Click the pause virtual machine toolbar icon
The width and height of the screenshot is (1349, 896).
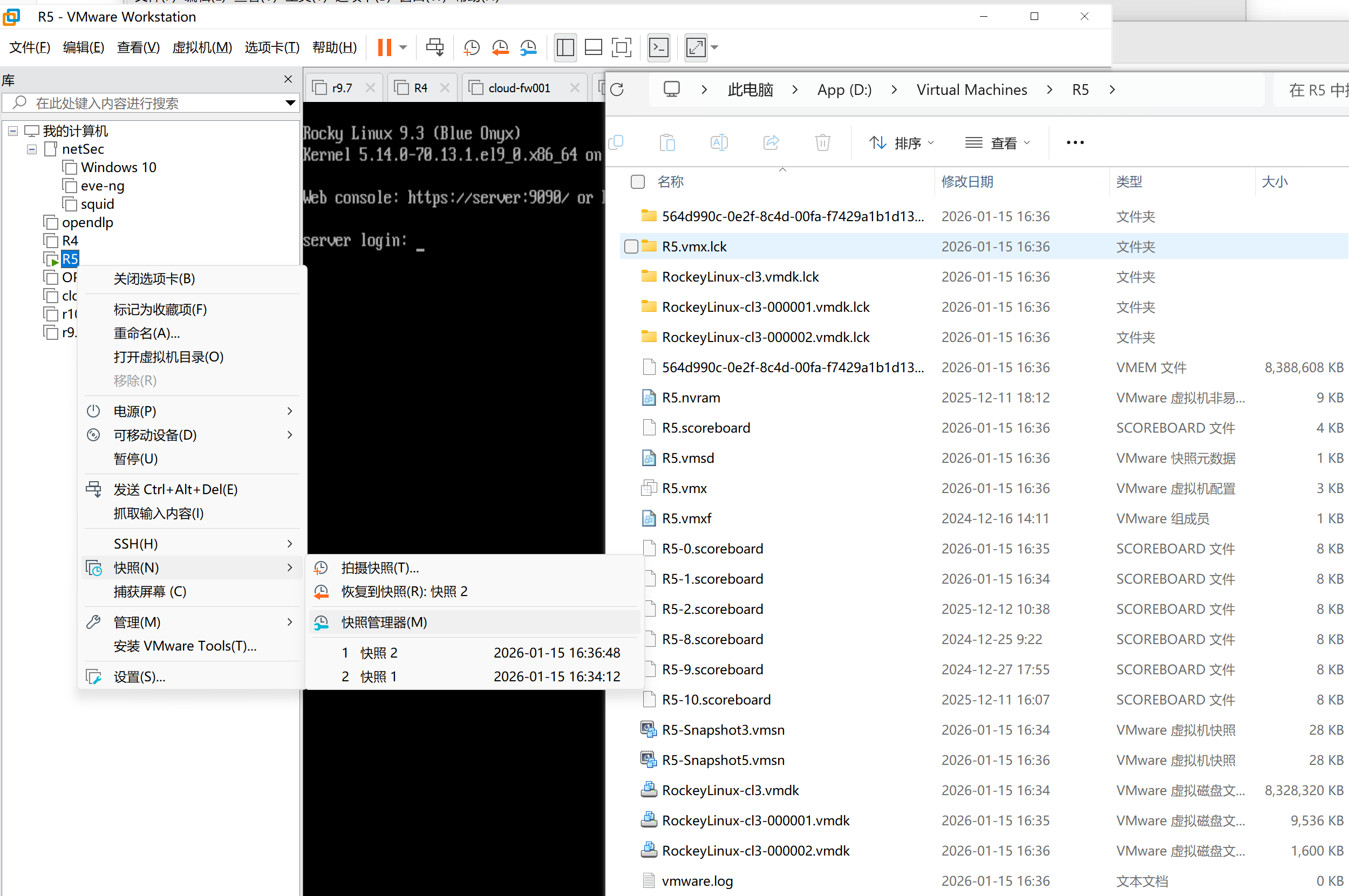[385, 47]
